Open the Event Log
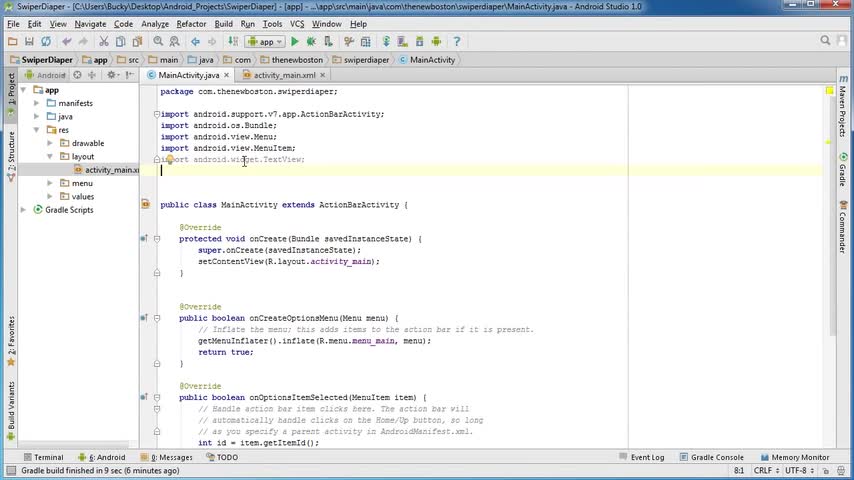This screenshot has width=854, height=480. click(642, 458)
